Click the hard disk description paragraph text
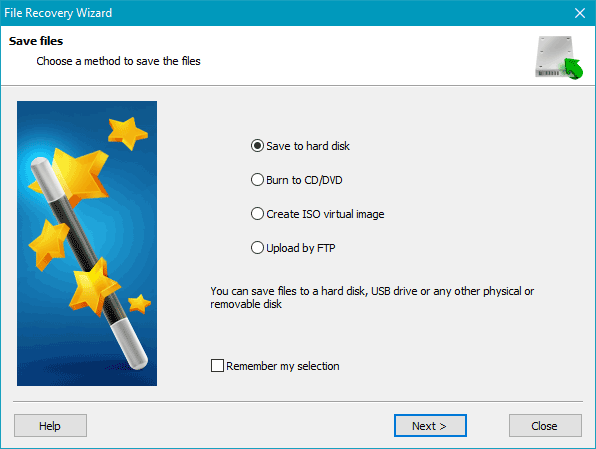Image resolution: width=596 pixels, height=449 pixels. [372, 298]
